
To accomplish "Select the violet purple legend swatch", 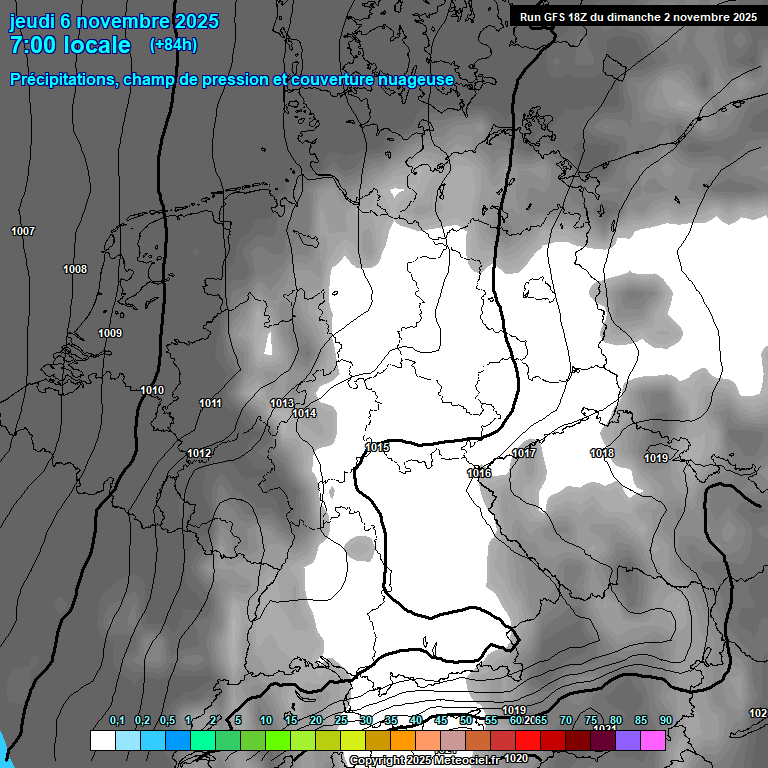I will pos(628,740).
